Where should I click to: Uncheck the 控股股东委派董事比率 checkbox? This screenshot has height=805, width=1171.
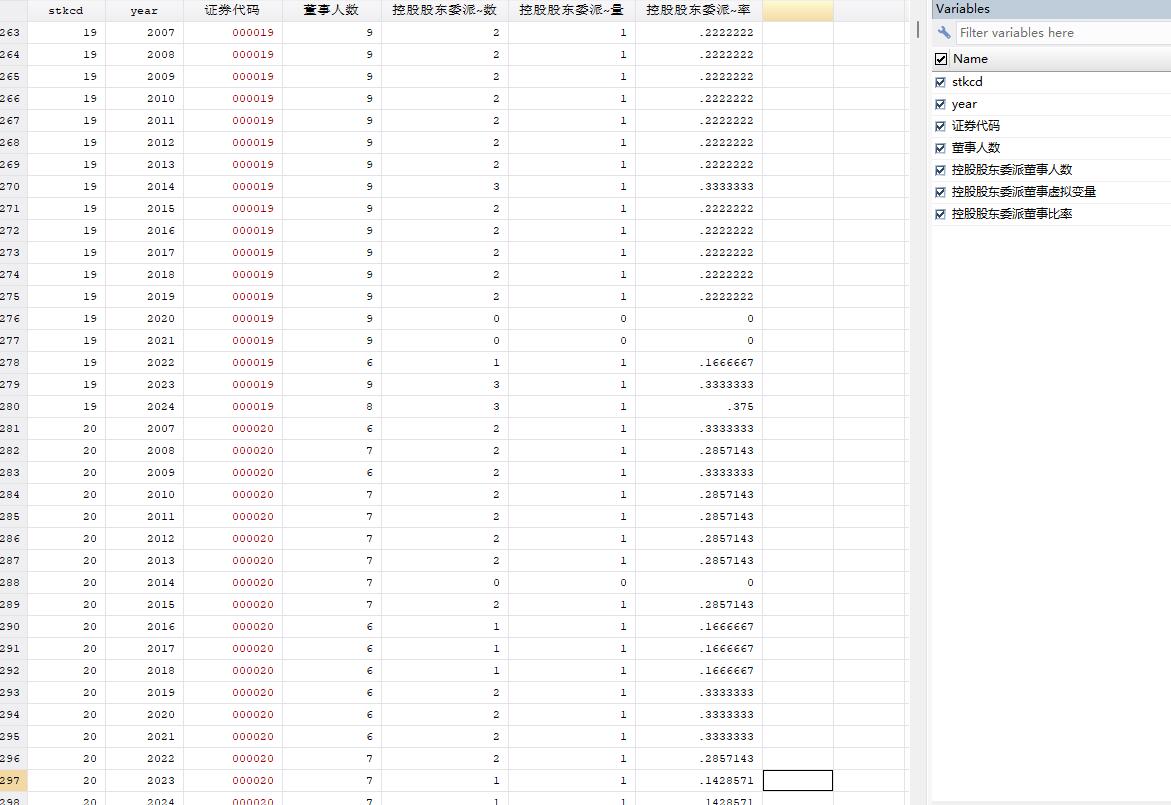[940, 214]
